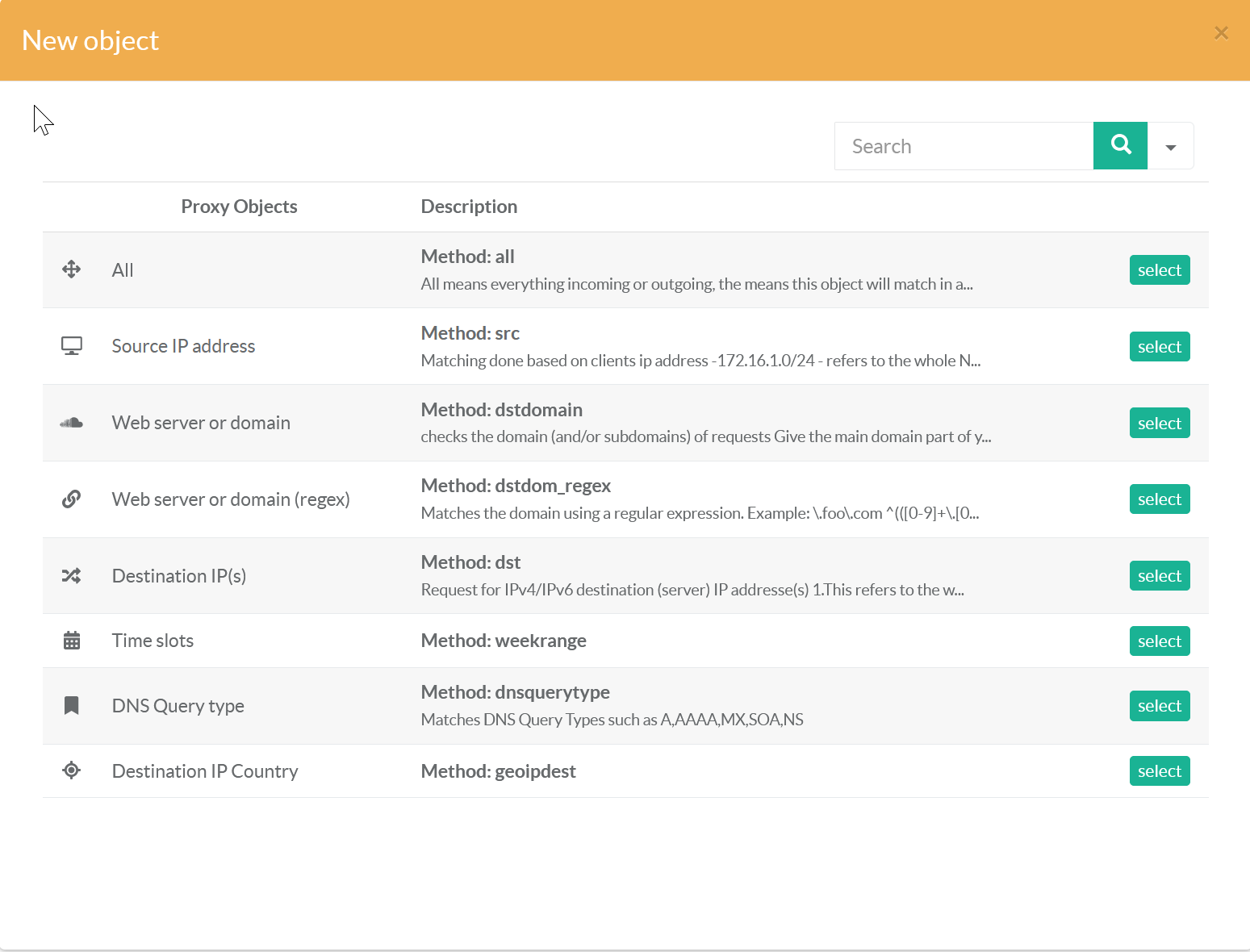The width and height of the screenshot is (1250, 952).
Task: Expand the dropdown caret next to search
Action: [x=1170, y=147]
